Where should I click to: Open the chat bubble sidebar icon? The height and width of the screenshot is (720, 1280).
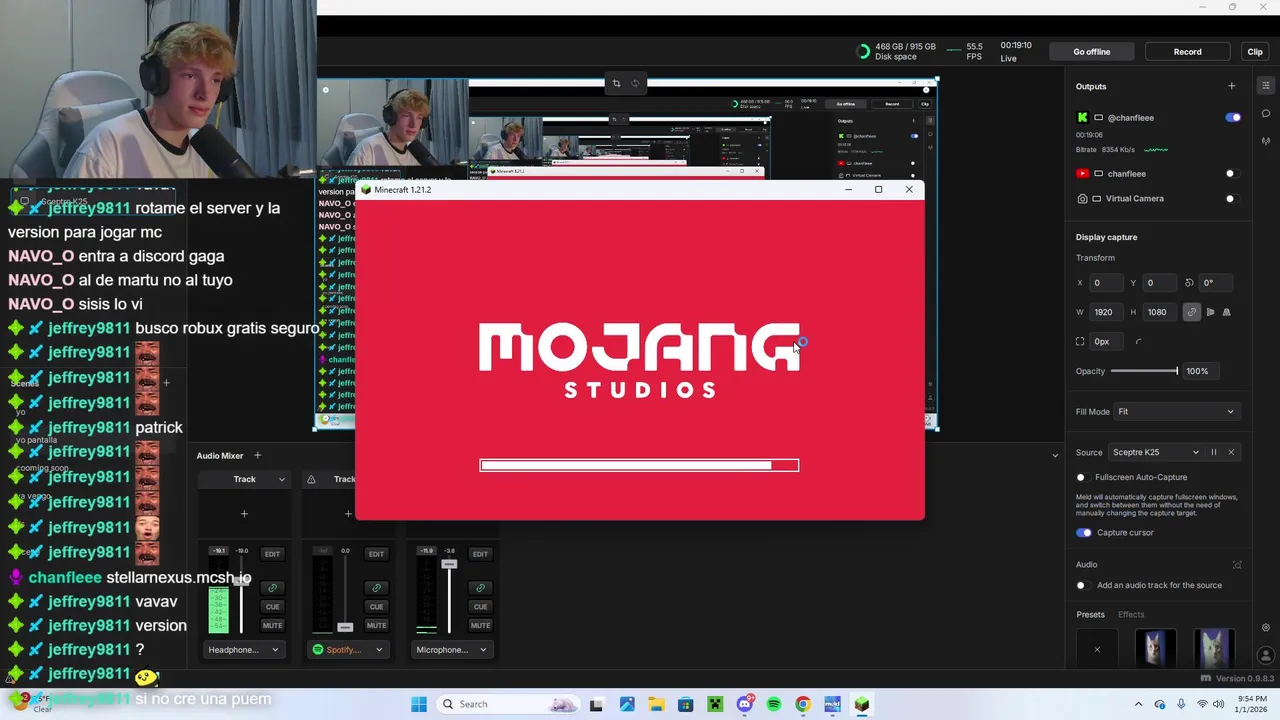click(x=1266, y=113)
